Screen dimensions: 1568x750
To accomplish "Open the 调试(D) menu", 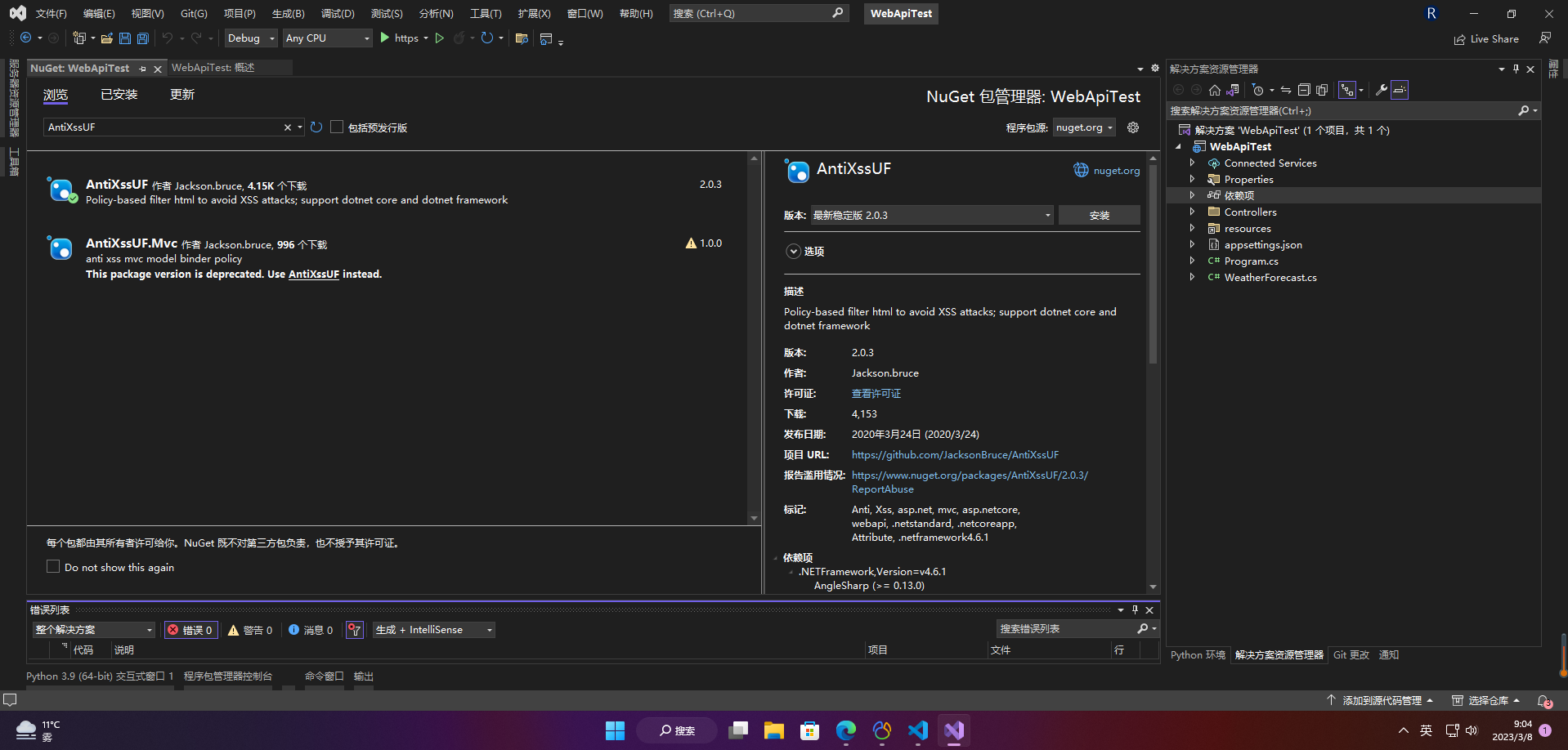I will pyautogui.click(x=338, y=14).
